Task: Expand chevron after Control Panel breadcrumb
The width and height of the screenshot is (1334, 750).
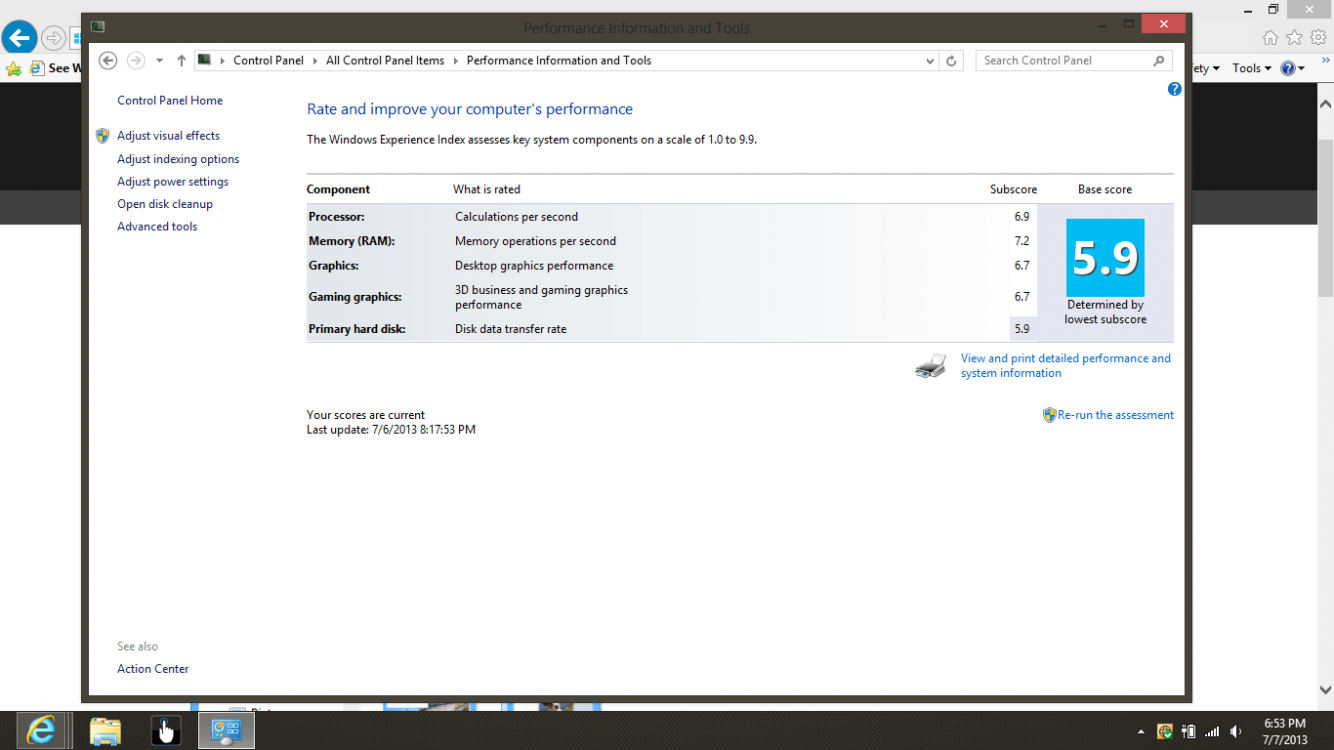Action: tap(315, 61)
